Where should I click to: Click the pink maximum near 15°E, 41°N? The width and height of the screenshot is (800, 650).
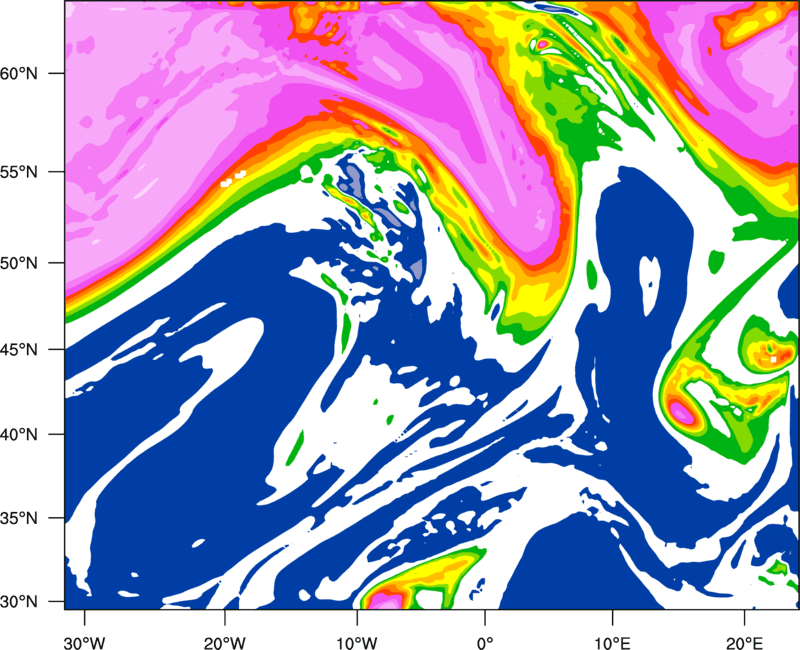coord(681,410)
